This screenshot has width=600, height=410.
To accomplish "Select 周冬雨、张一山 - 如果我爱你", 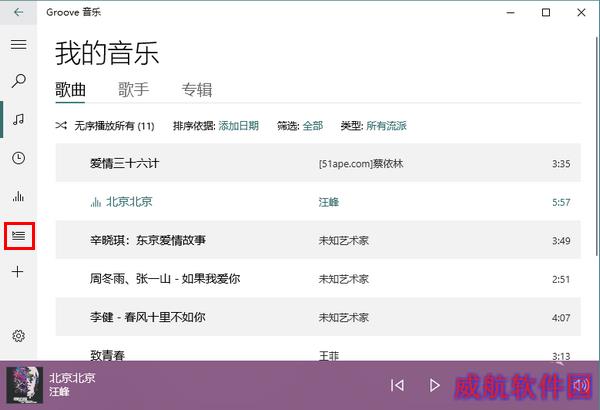I will 318,278.
